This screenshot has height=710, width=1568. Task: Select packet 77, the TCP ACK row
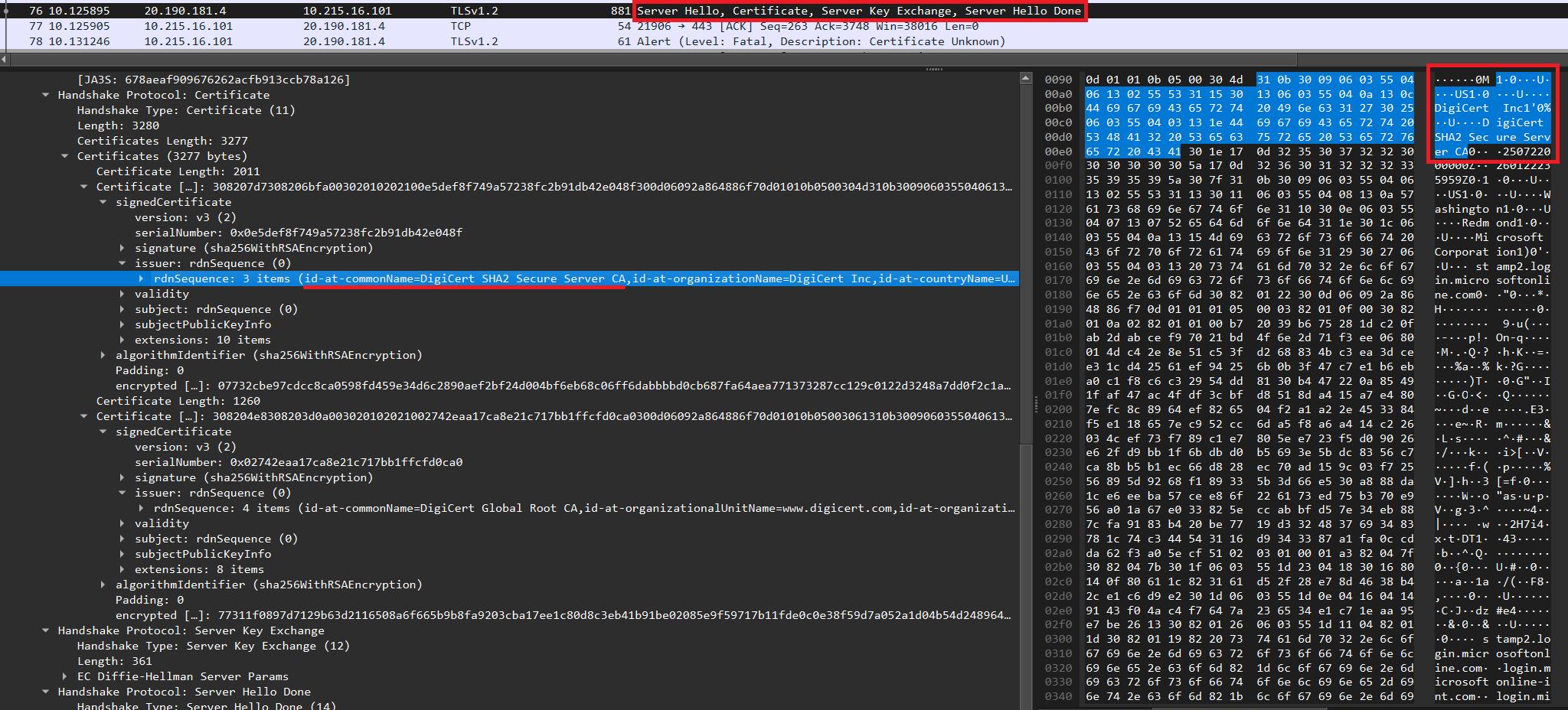(x=306, y=25)
